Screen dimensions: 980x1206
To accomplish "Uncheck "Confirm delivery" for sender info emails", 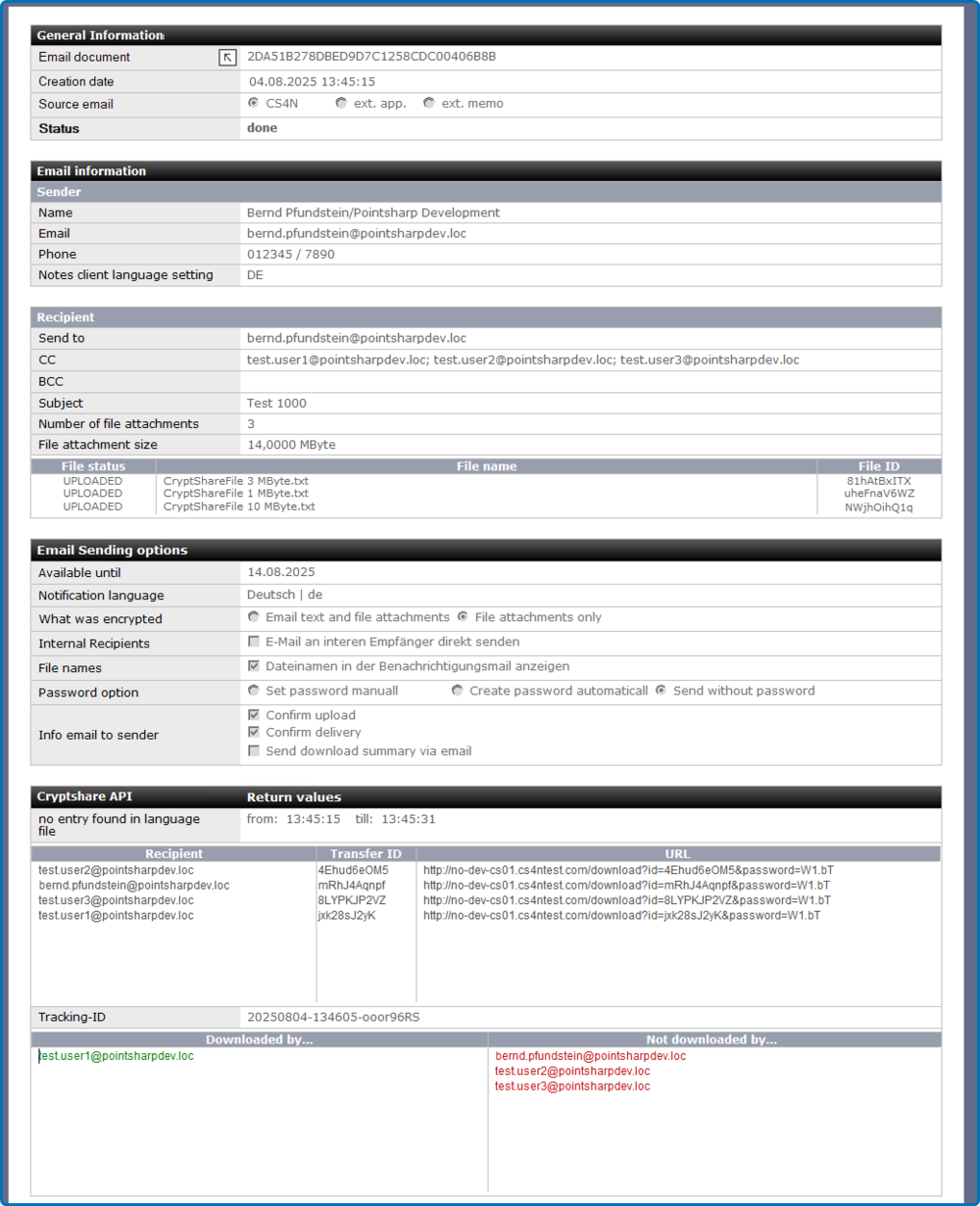I will [x=253, y=731].
